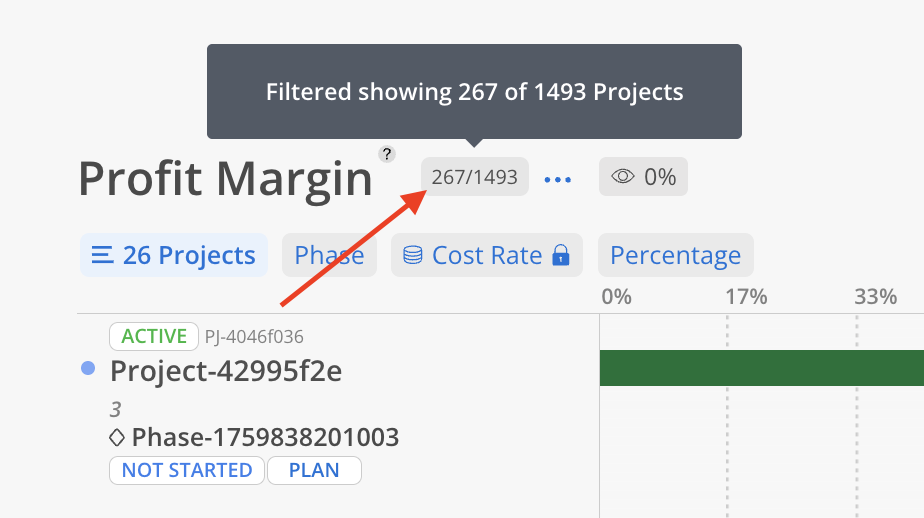Open Project-42995f2e by its name

pos(226,371)
